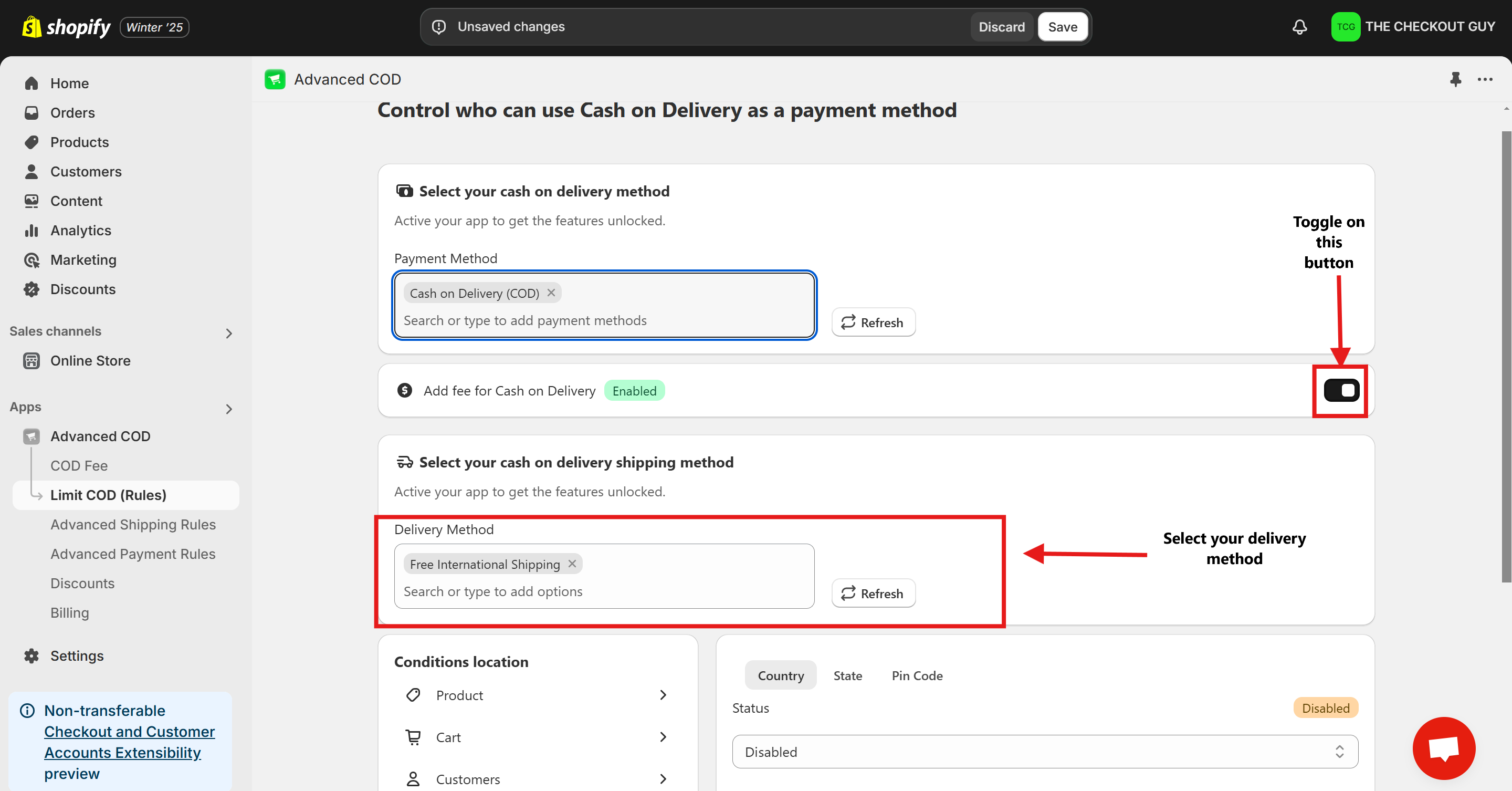1512x791 pixels.
Task: Open Checkout and Customer Accounts Extensibility link
Action: (x=129, y=742)
